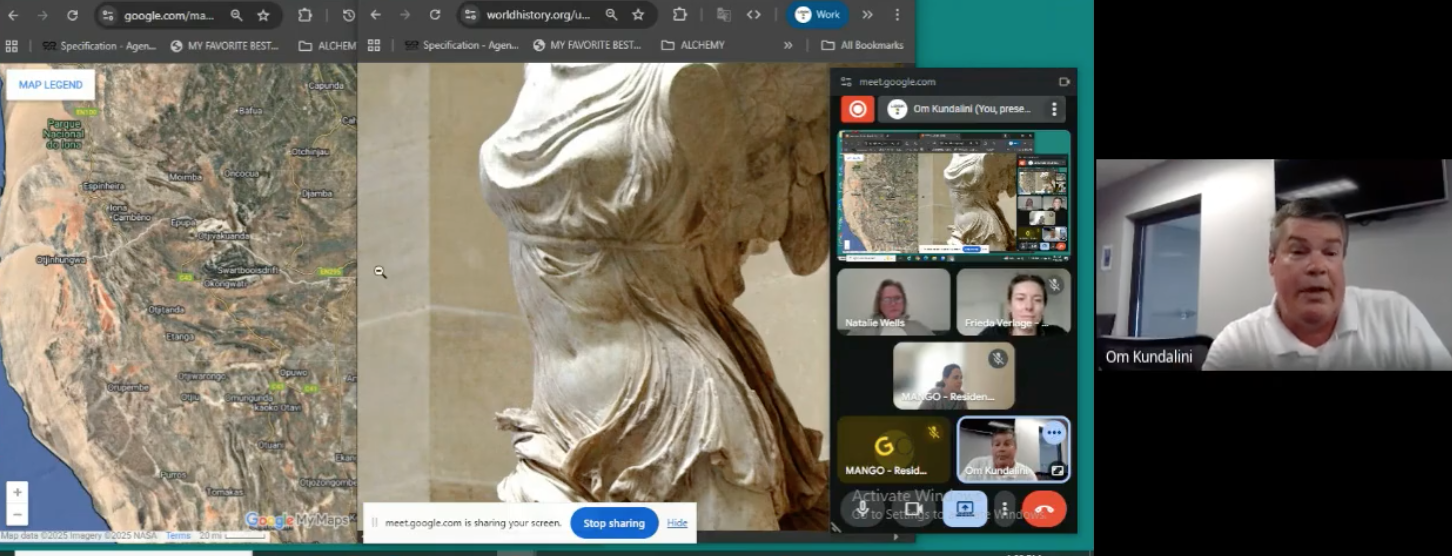Open the All Bookmarks folder

point(862,45)
